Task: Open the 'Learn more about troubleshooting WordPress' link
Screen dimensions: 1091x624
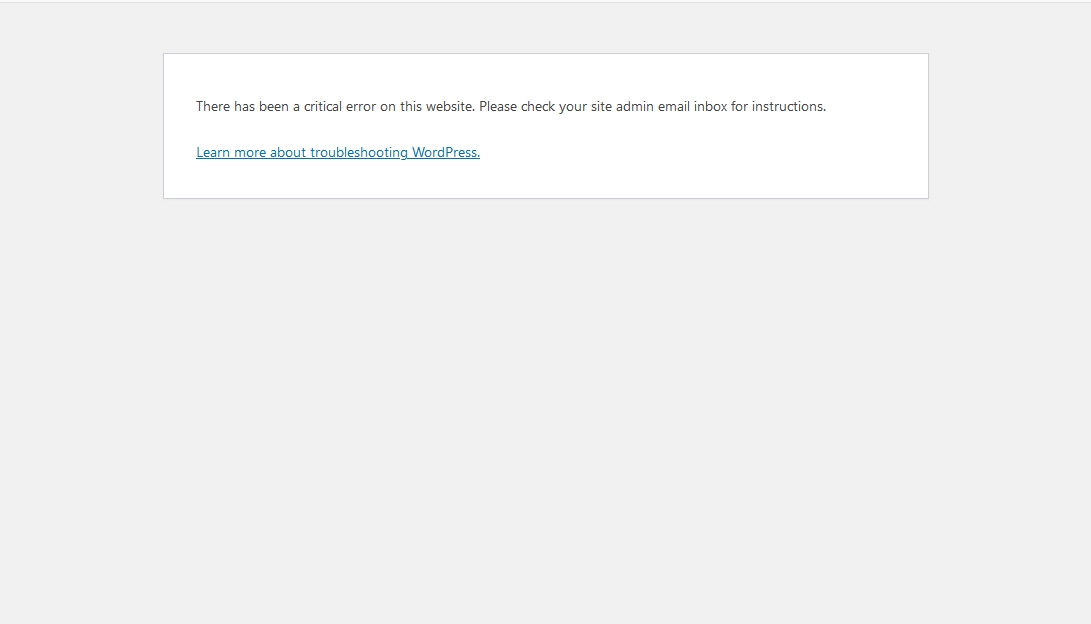Action: [x=337, y=152]
